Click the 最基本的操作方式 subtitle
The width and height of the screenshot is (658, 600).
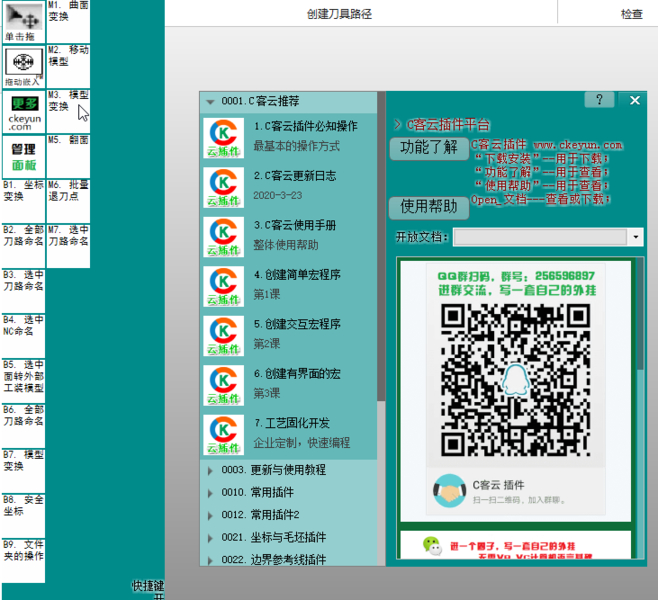pyautogui.click(x=297, y=146)
